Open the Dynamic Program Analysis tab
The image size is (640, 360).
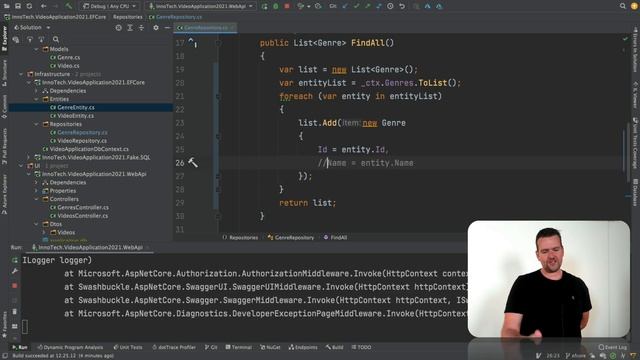(70, 347)
